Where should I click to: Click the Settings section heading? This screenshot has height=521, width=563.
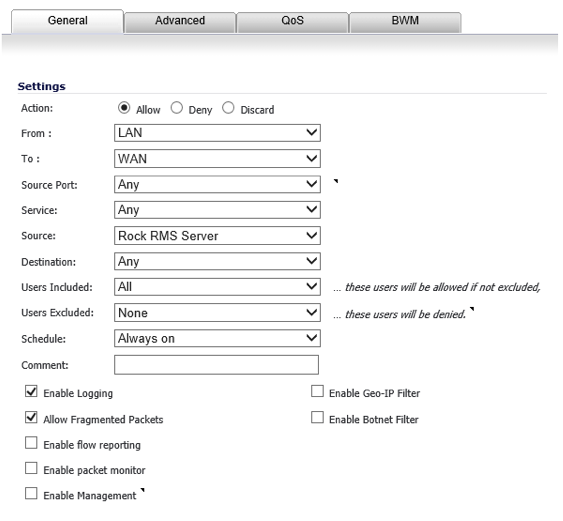(x=42, y=86)
